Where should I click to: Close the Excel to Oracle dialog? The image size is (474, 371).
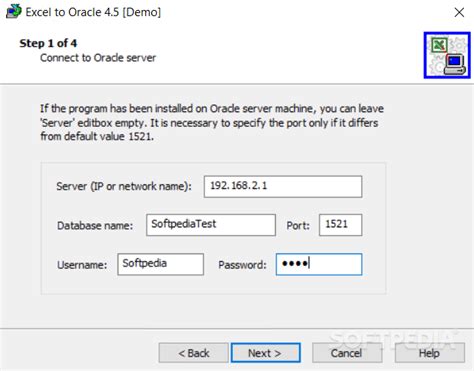pyautogui.click(x=459, y=12)
